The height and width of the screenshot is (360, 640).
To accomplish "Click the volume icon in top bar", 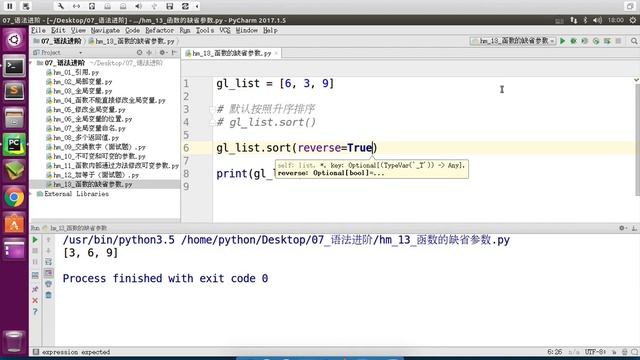I will click(598, 20).
